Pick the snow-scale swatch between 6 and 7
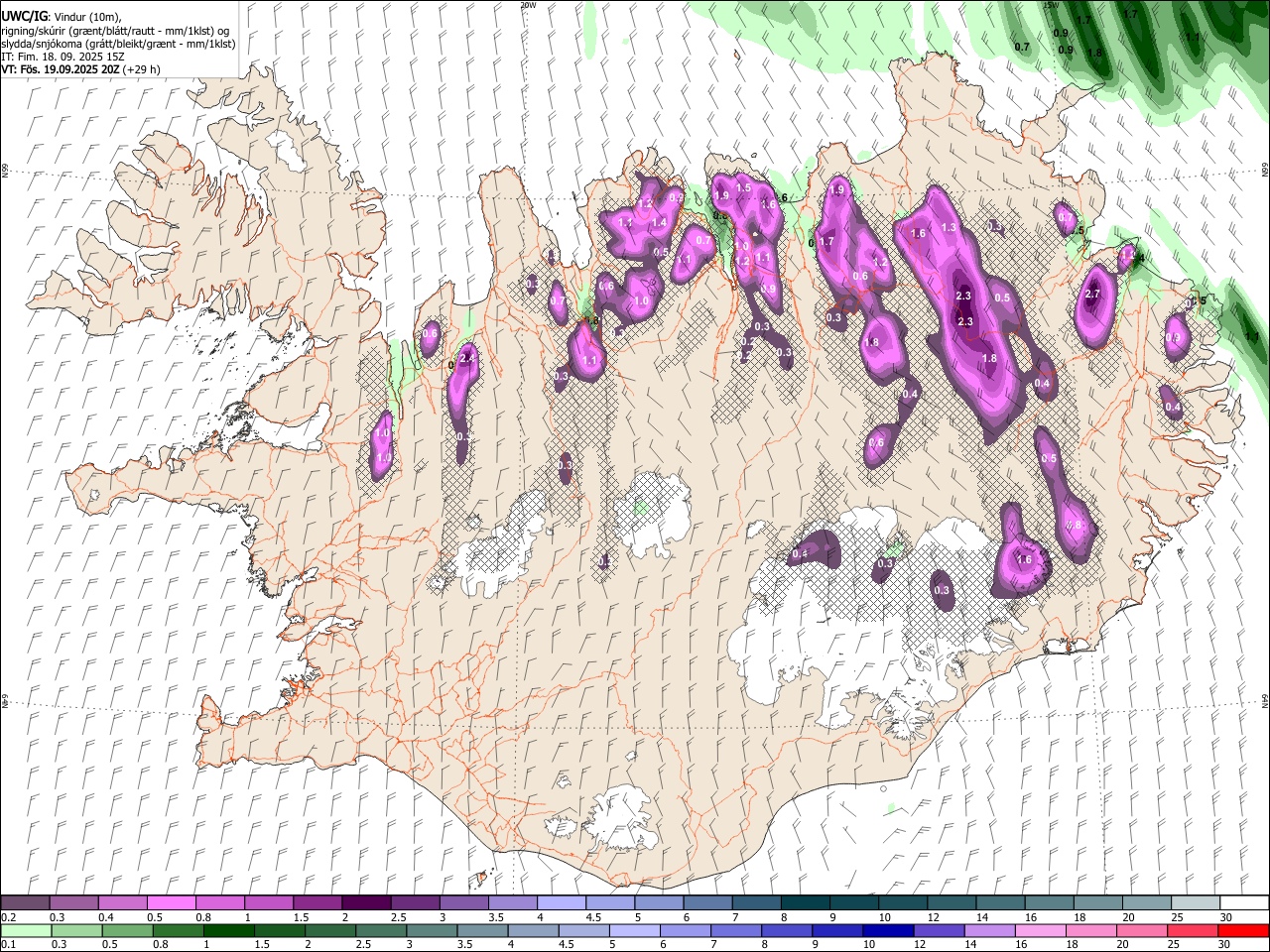Image resolution: width=1270 pixels, height=952 pixels. [708, 902]
